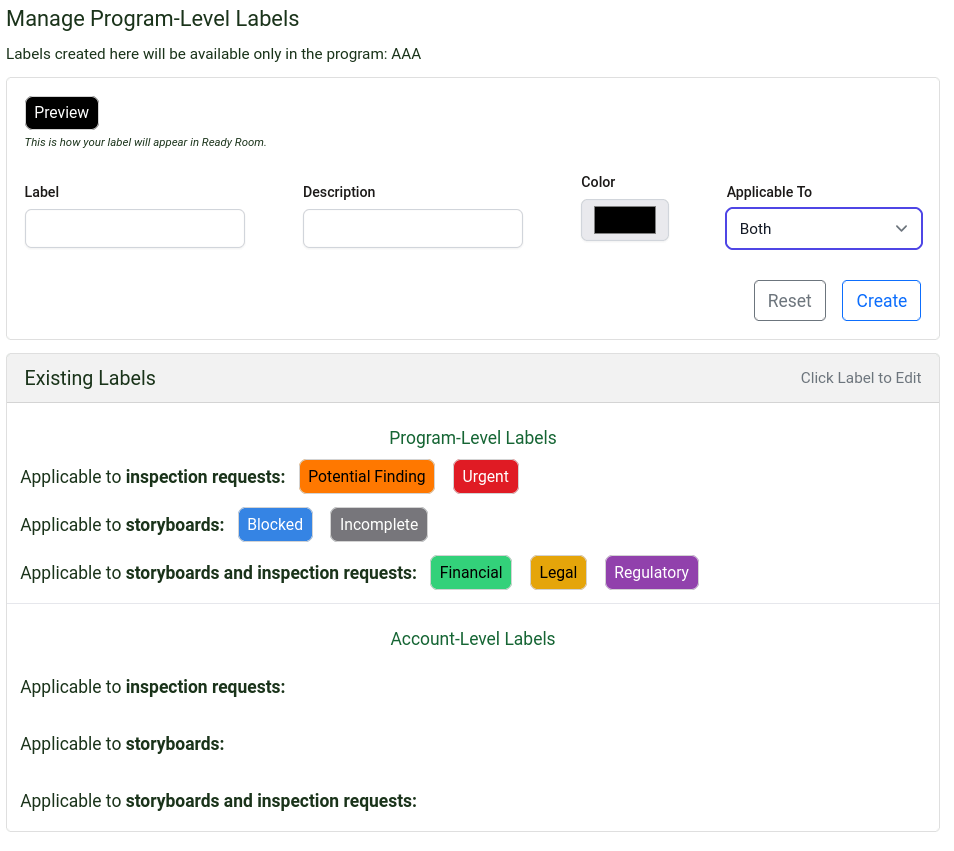Click the 'Applicable To' field caption
This screenshot has height=851, width=954.
tap(769, 192)
